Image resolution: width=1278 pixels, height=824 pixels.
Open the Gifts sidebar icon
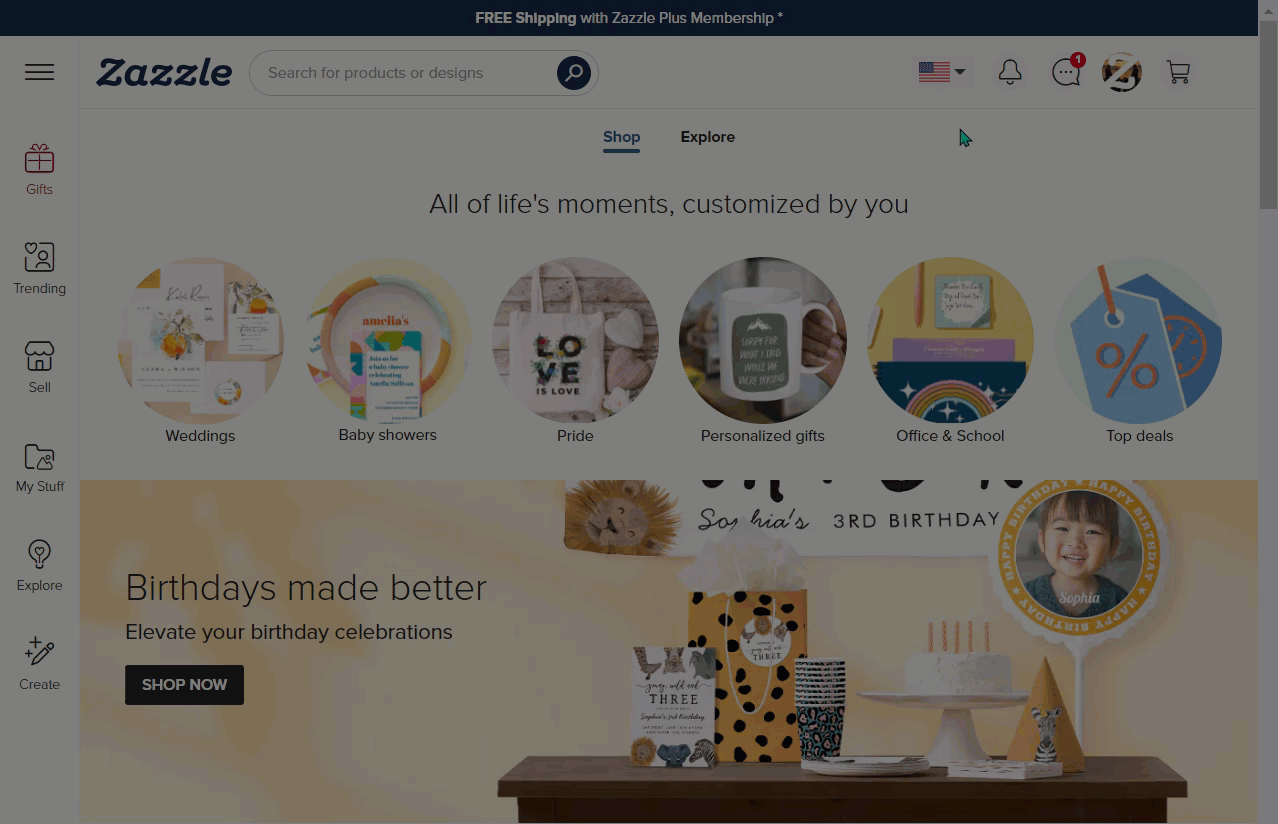coord(40,159)
